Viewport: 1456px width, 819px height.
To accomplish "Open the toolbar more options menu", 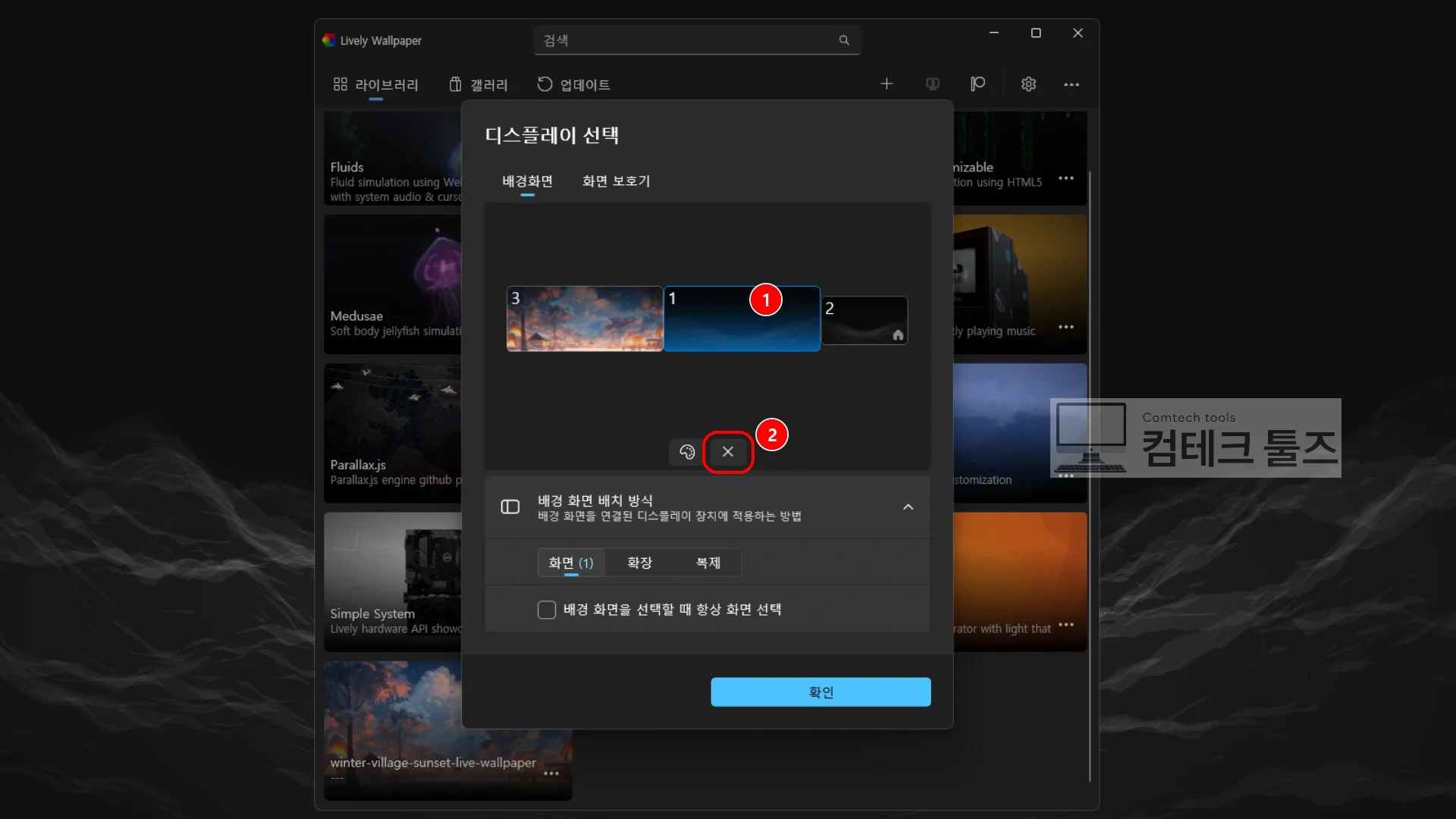I will [x=1072, y=84].
